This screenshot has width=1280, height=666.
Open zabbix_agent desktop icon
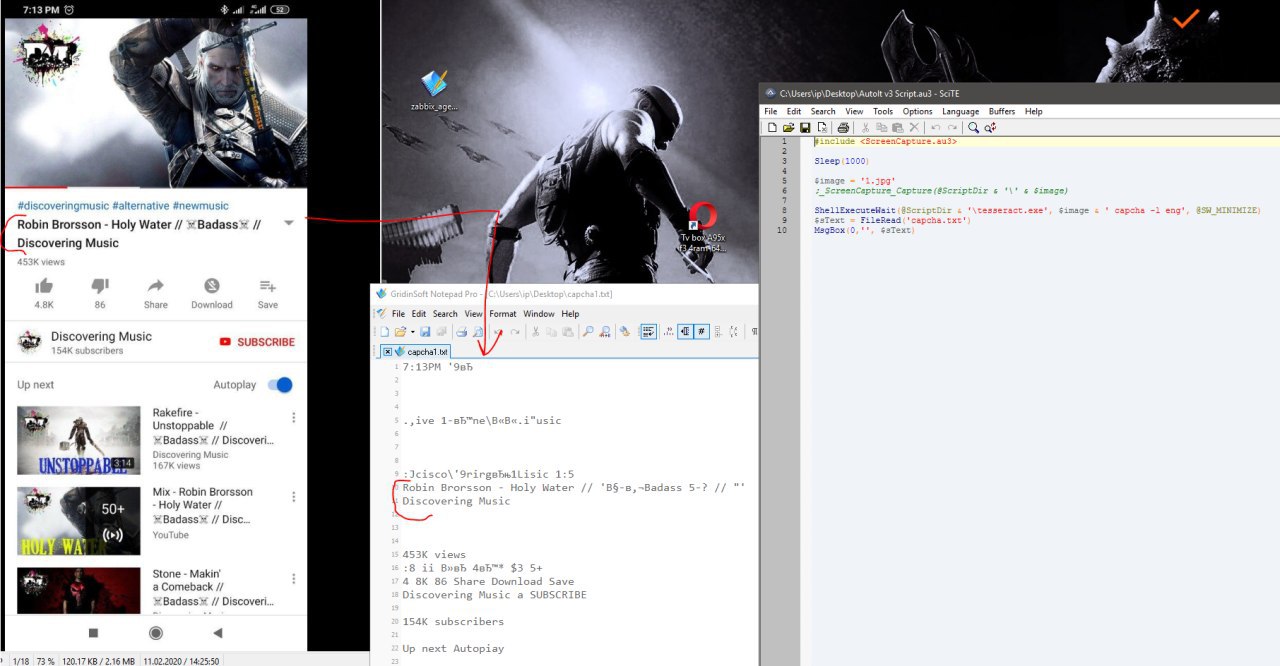click(434, 91)
